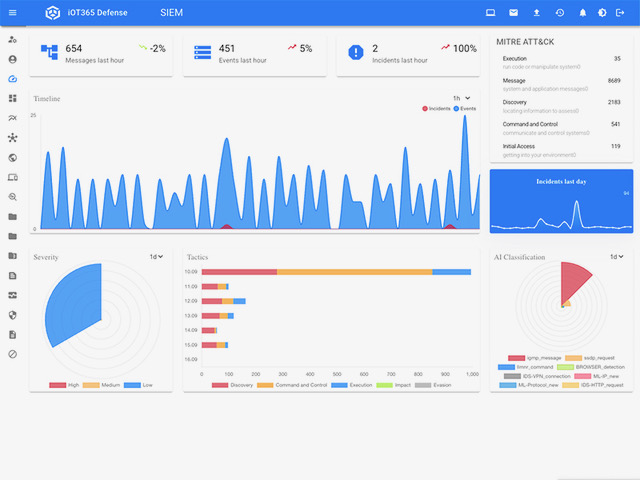Screen dimensions: 640x480
Task: Select the globe icon in sidebar
Action: 12,157
